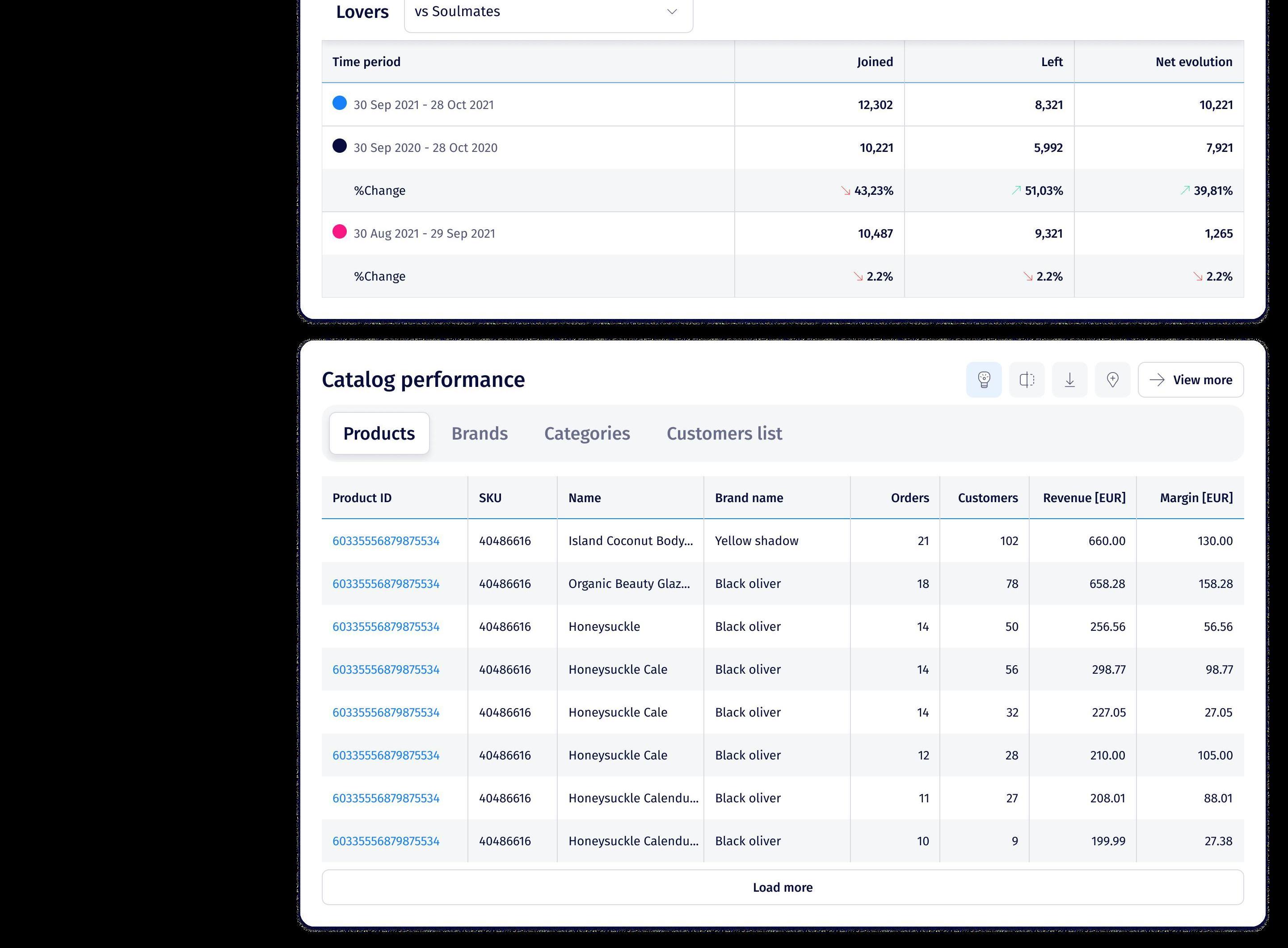
Task: Click the lightbulb insights icon
Action: click(x=984, y=380)
